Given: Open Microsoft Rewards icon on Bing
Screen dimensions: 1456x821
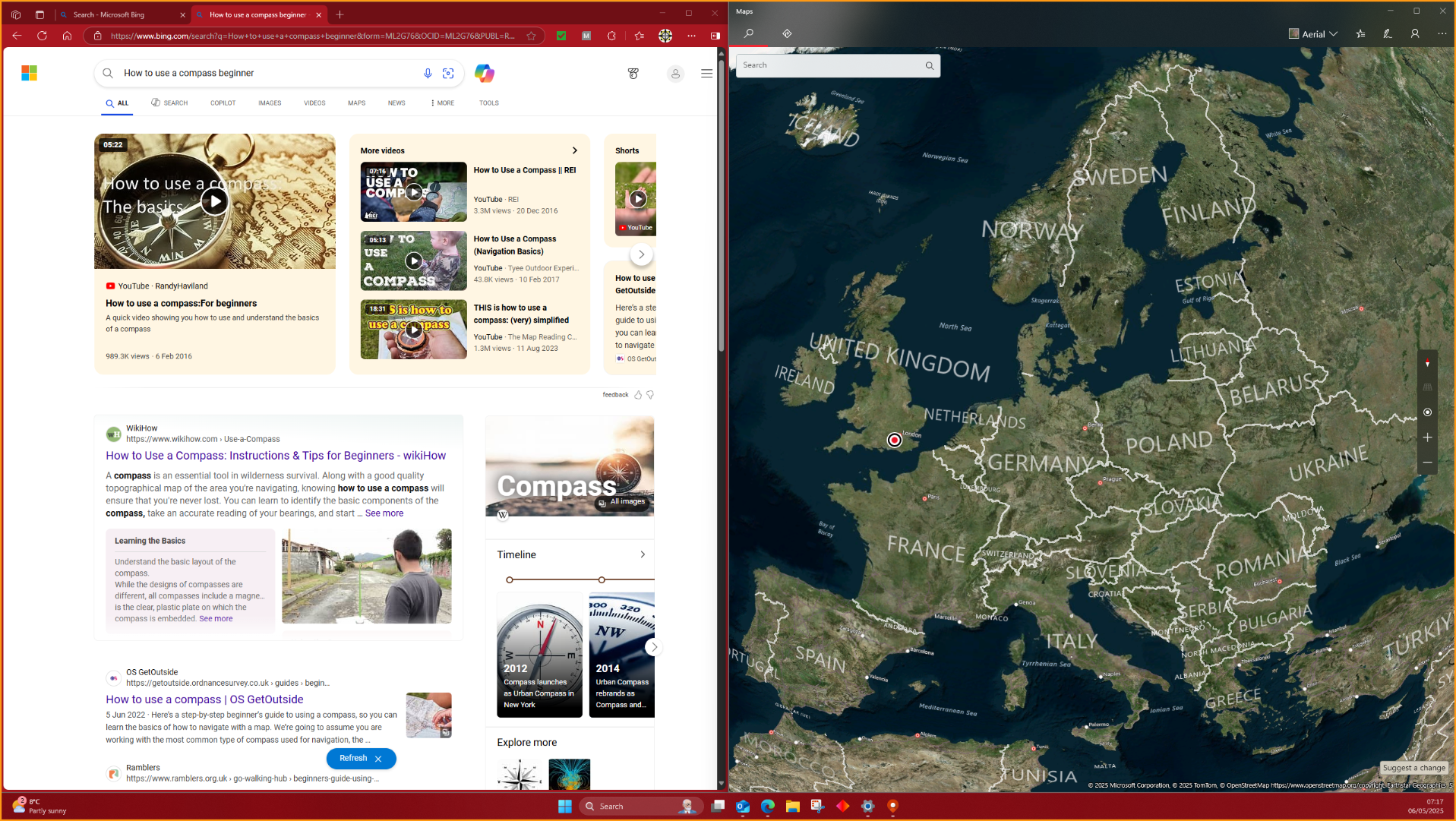Looking at the screenshot, I should [633, 74].
